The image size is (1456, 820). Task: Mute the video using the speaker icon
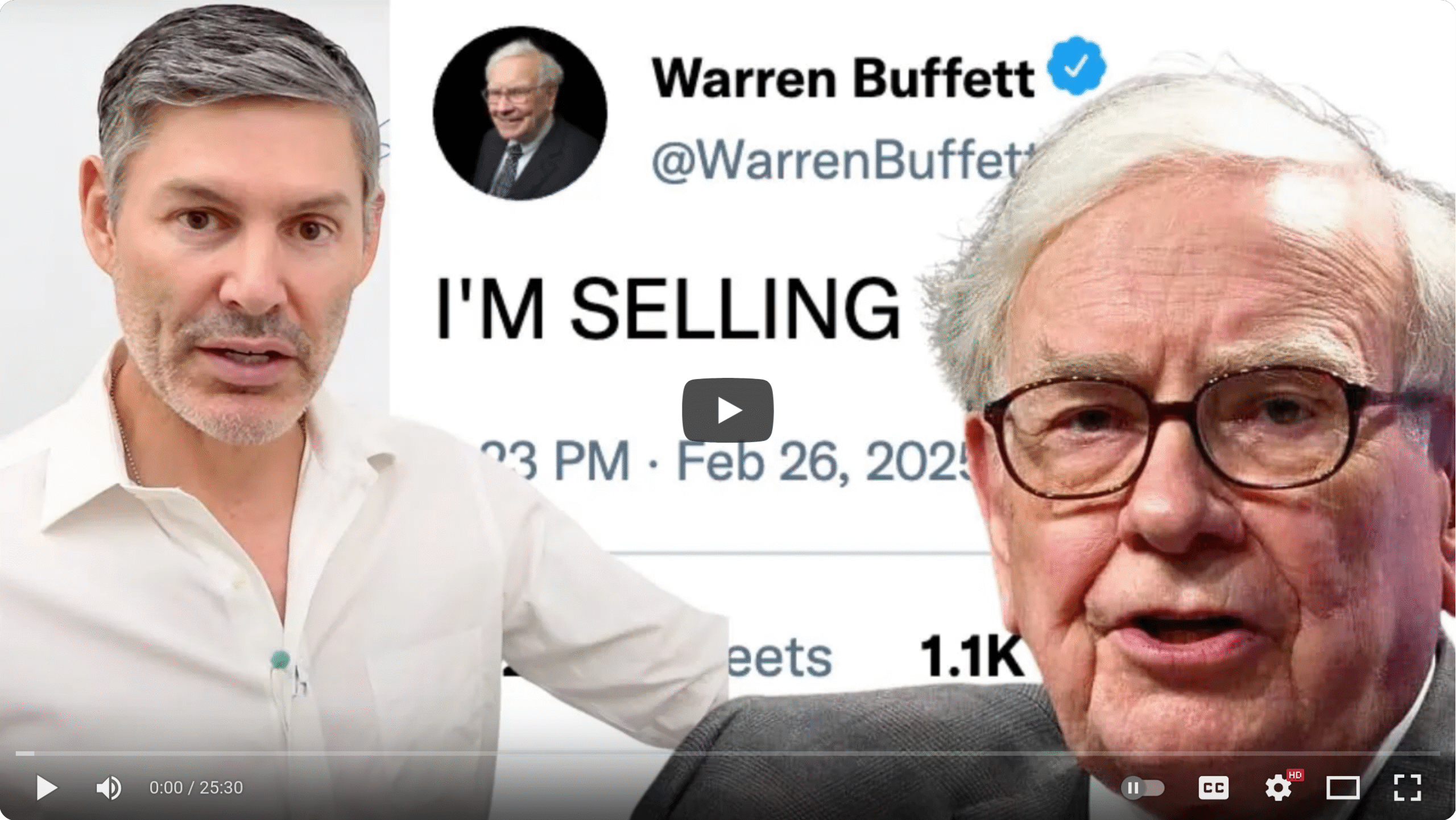coord(108,788)
